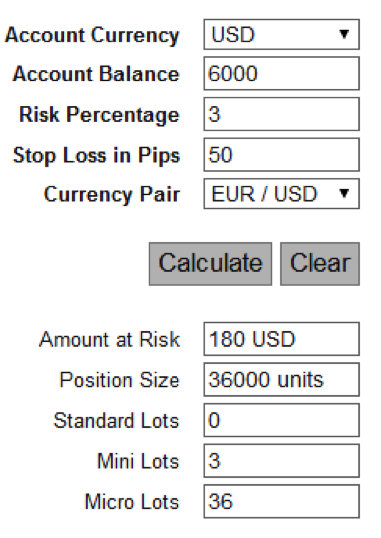Click the Clear button
The image size is (381, 538).
320,264
